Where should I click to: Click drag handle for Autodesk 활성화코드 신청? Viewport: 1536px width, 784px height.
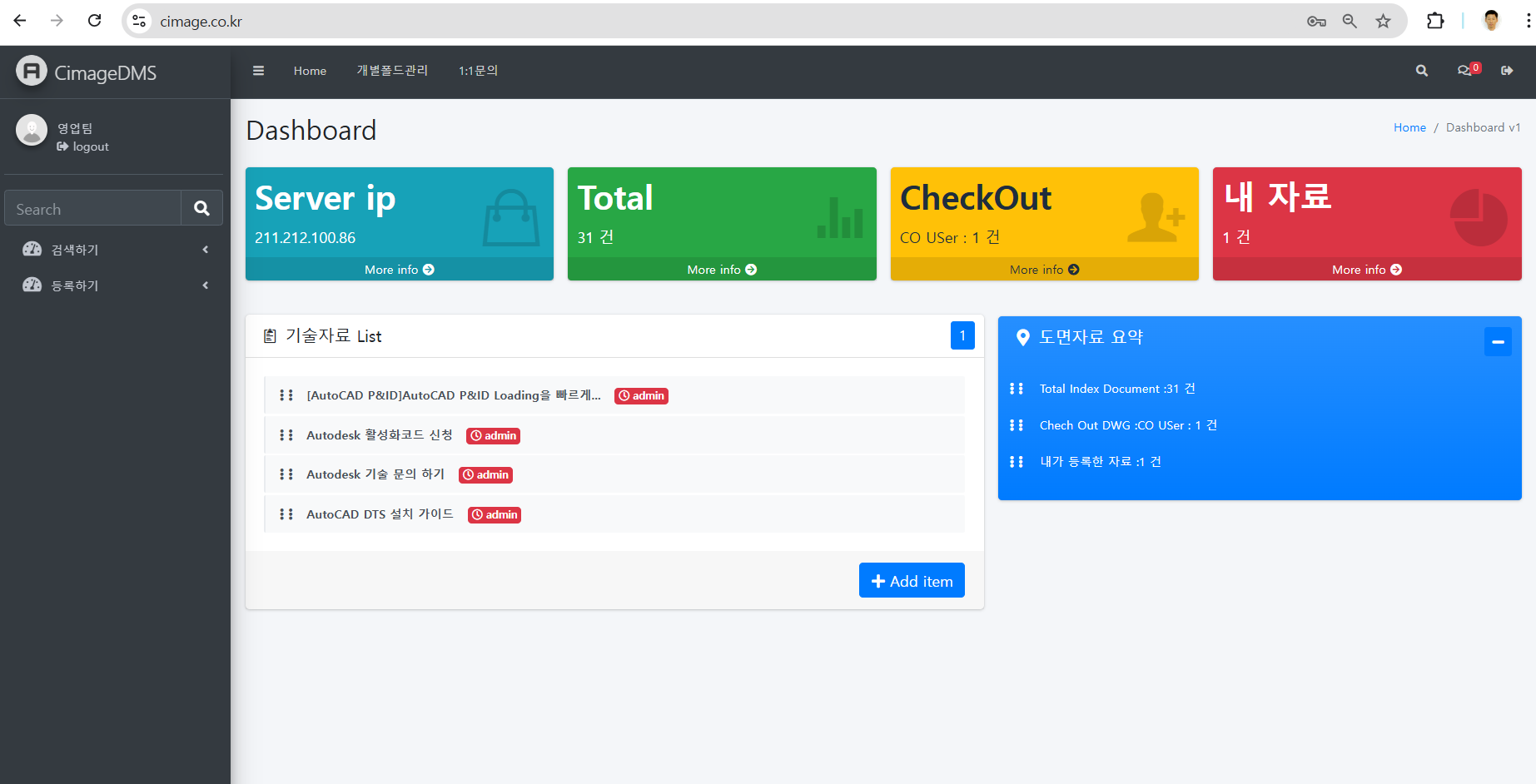pyautogui.click(x=286, y=435)
